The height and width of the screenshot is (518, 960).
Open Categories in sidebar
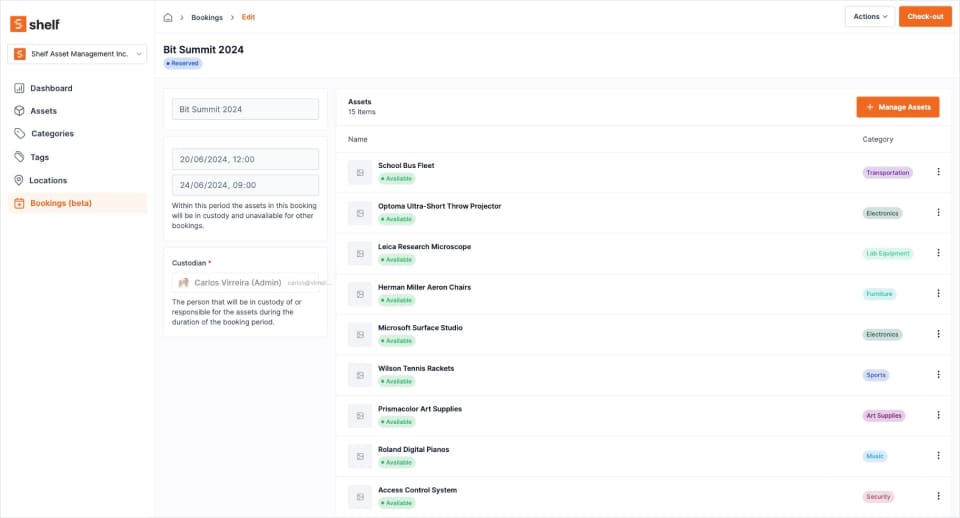click(x=77, y=133)
